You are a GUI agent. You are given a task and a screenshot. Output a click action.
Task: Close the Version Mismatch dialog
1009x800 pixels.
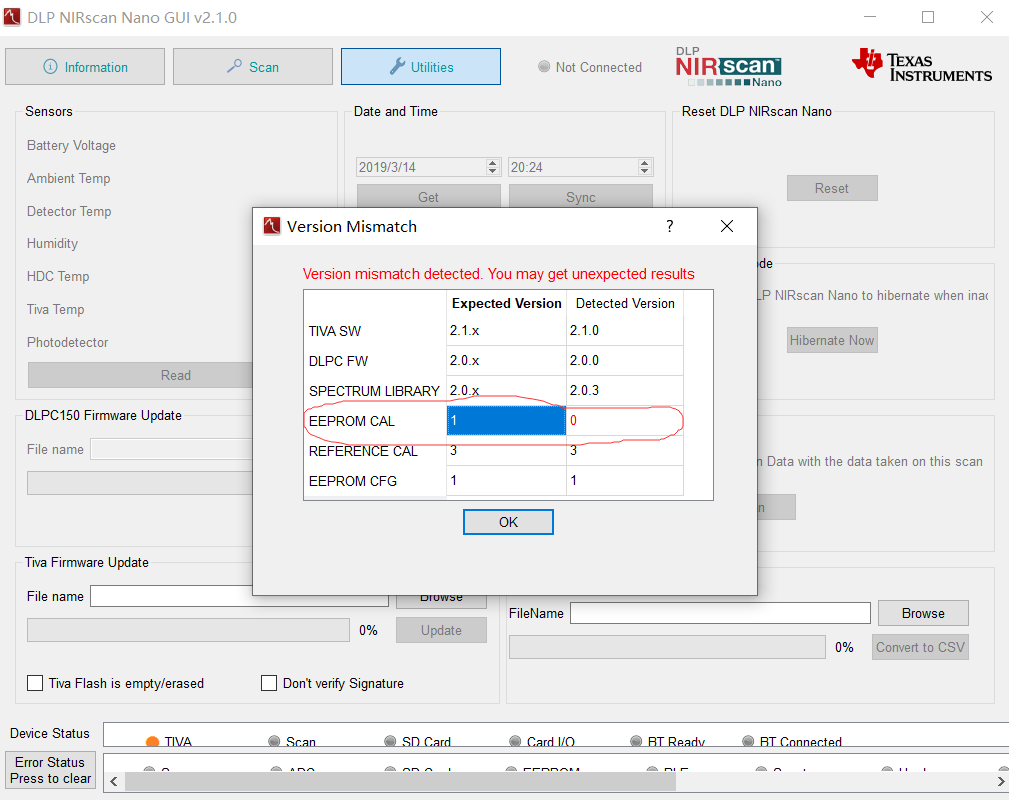[727, 226]
